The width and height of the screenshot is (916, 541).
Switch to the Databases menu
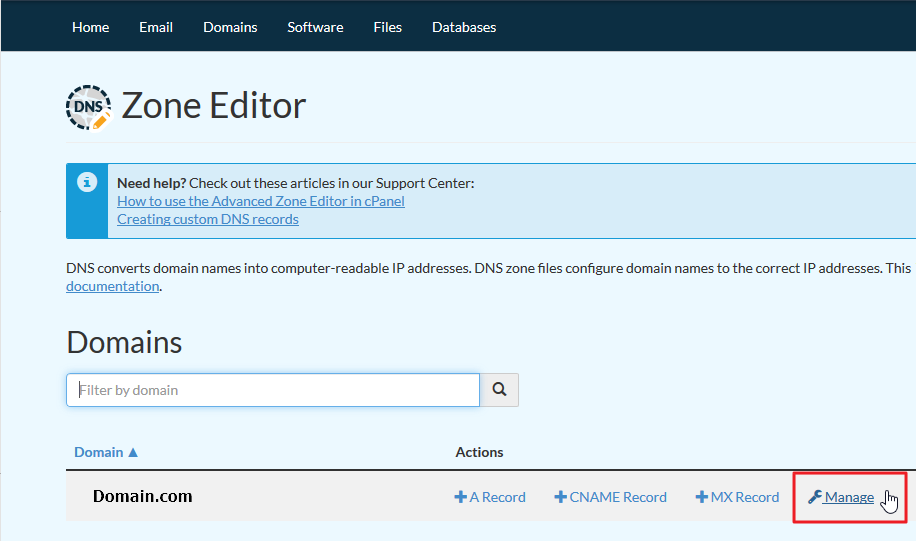tap(464, 27)
